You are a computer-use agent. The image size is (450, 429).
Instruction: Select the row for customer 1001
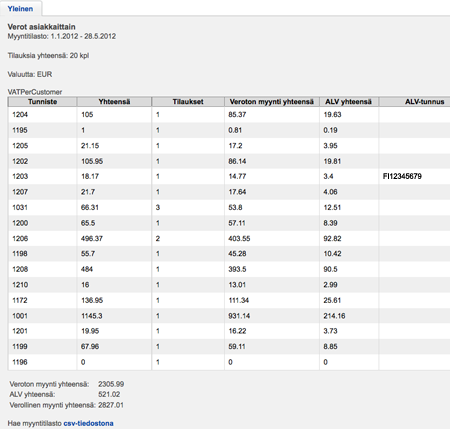tap(229, 316)
